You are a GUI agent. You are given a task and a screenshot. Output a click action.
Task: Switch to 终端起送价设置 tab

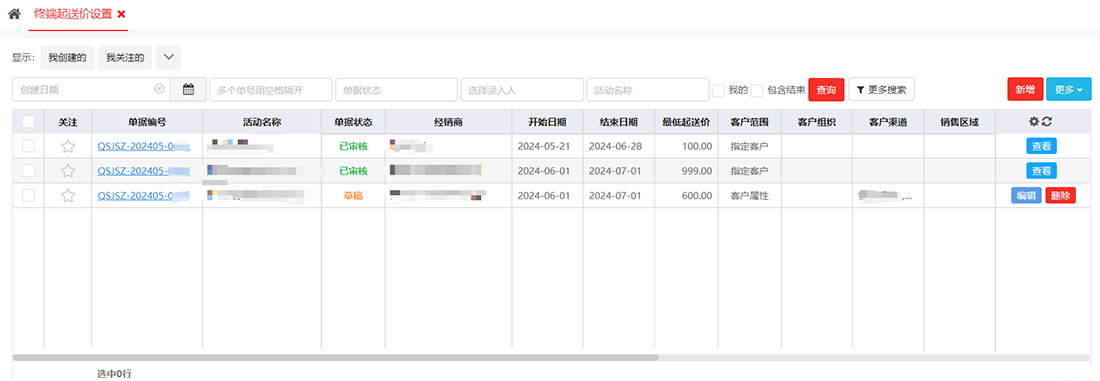73,14
